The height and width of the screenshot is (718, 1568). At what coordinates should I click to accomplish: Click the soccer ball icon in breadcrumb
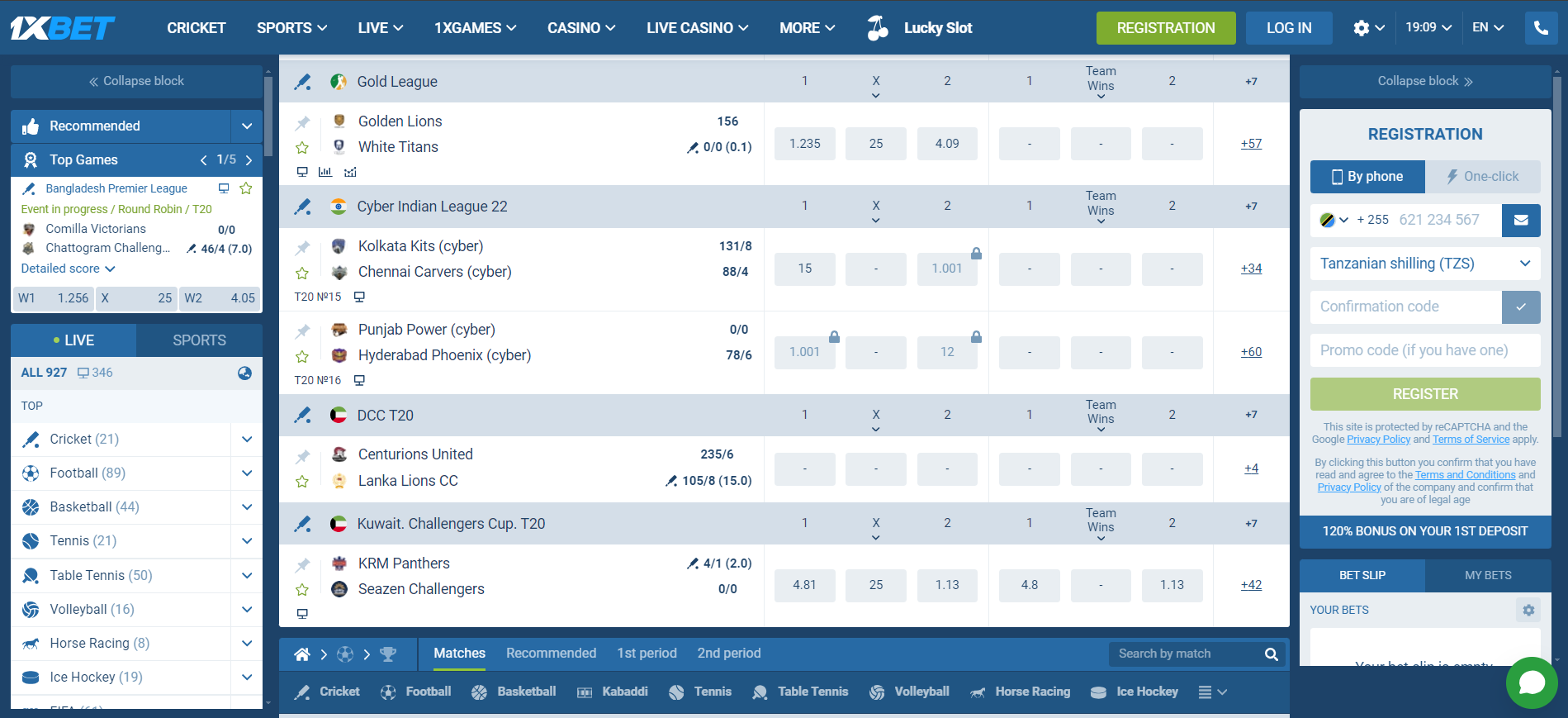tap(345, 654)
